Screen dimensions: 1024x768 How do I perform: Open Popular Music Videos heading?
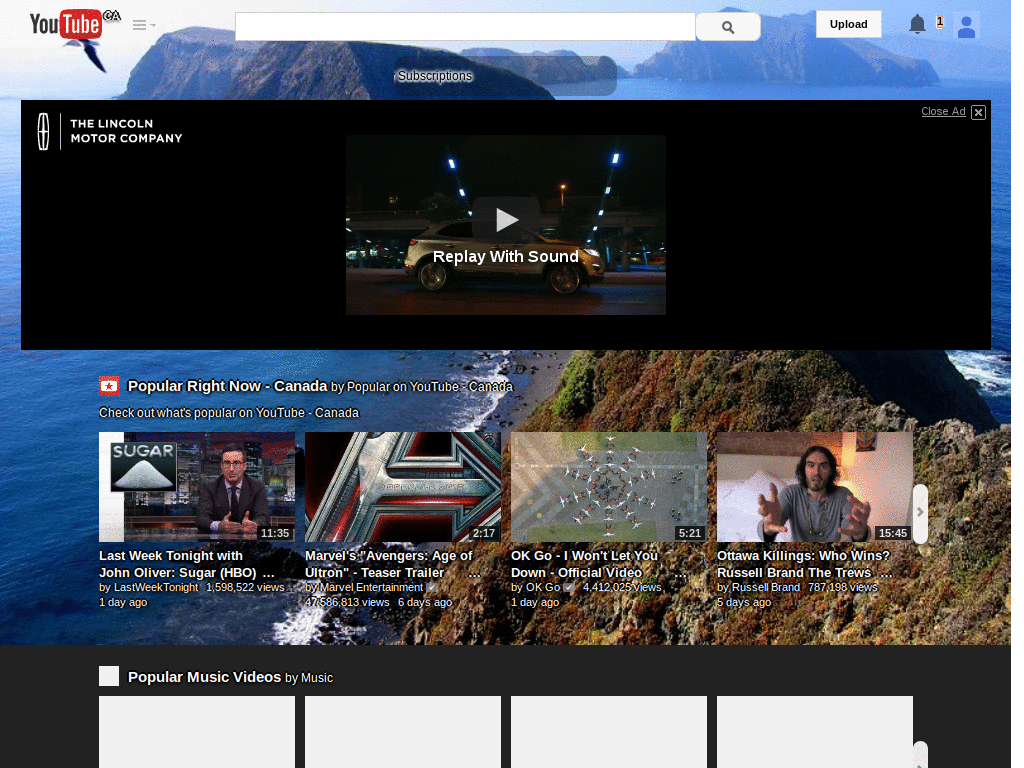point(204,677)
